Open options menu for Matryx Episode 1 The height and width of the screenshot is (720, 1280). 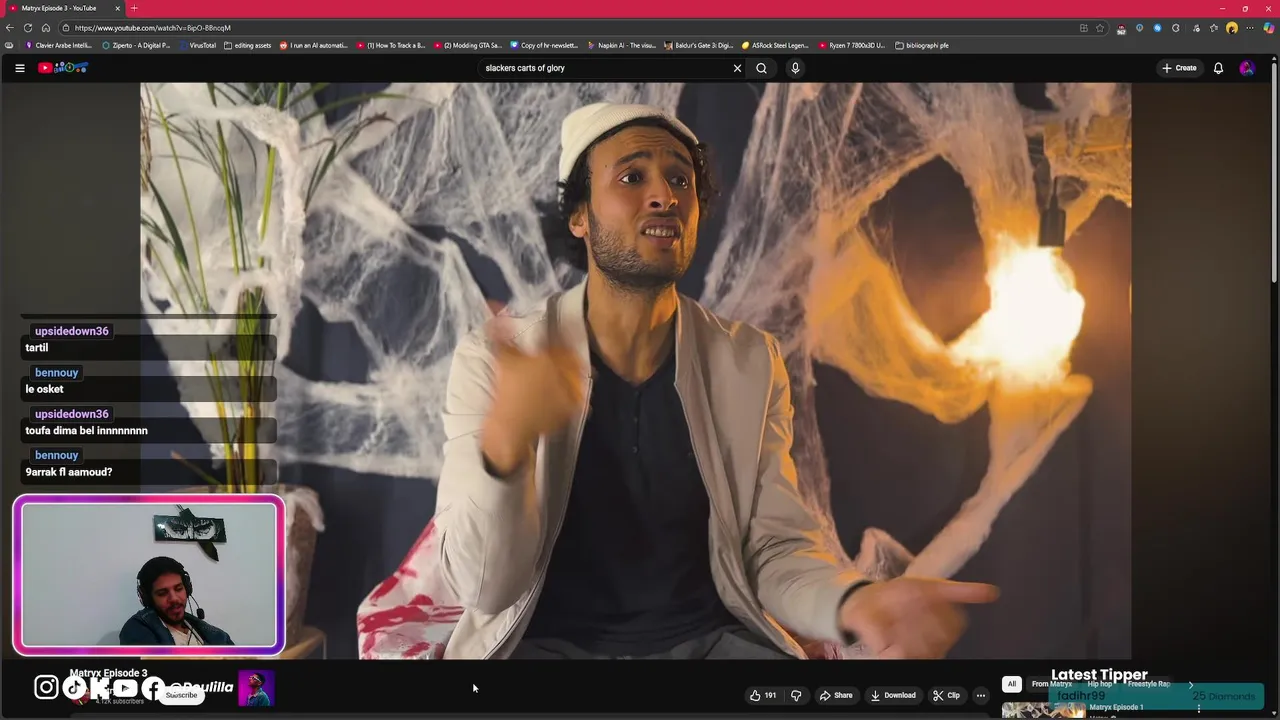click(1199, 709)
